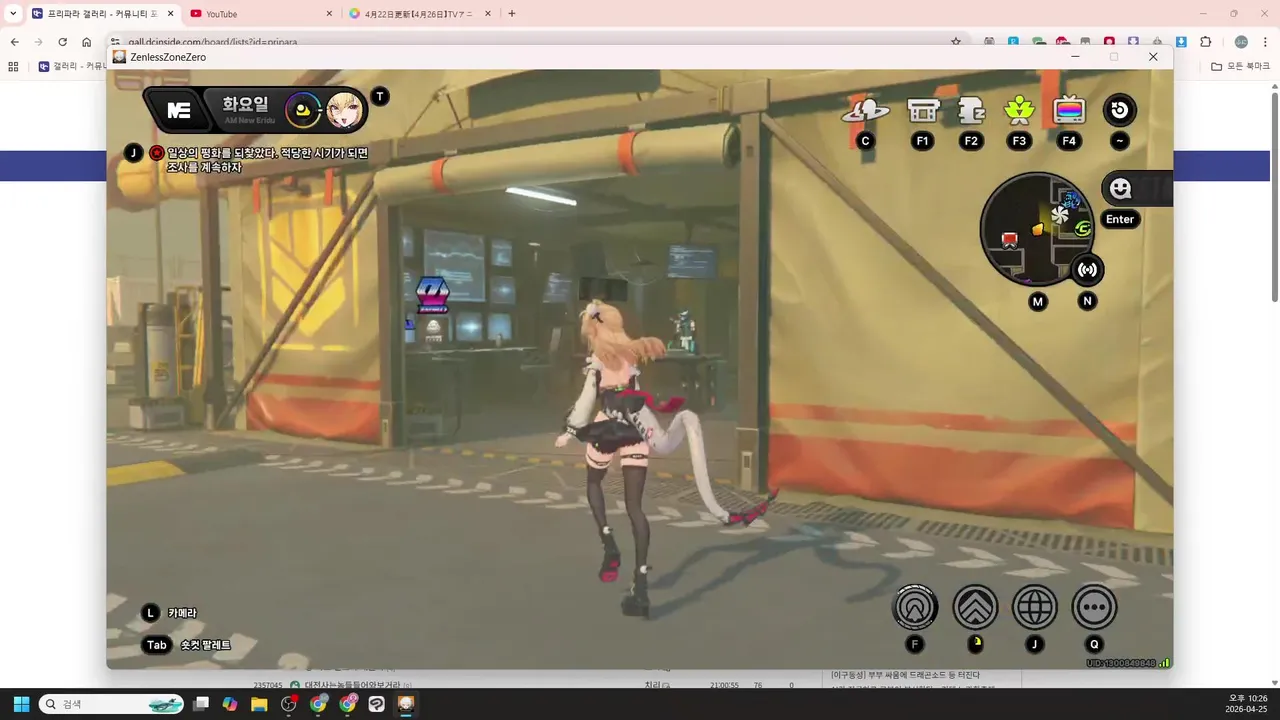Open Chrome extensions puzzle icon
1280x720 pixels.
tap(1205, 42)
